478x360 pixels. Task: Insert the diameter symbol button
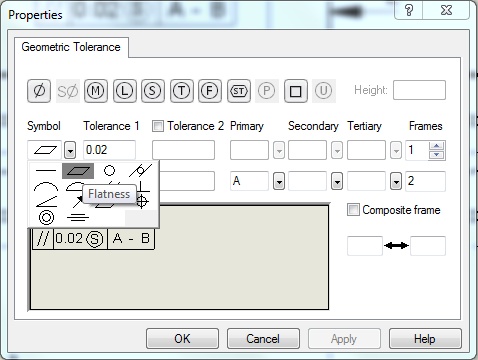(39, 91)
